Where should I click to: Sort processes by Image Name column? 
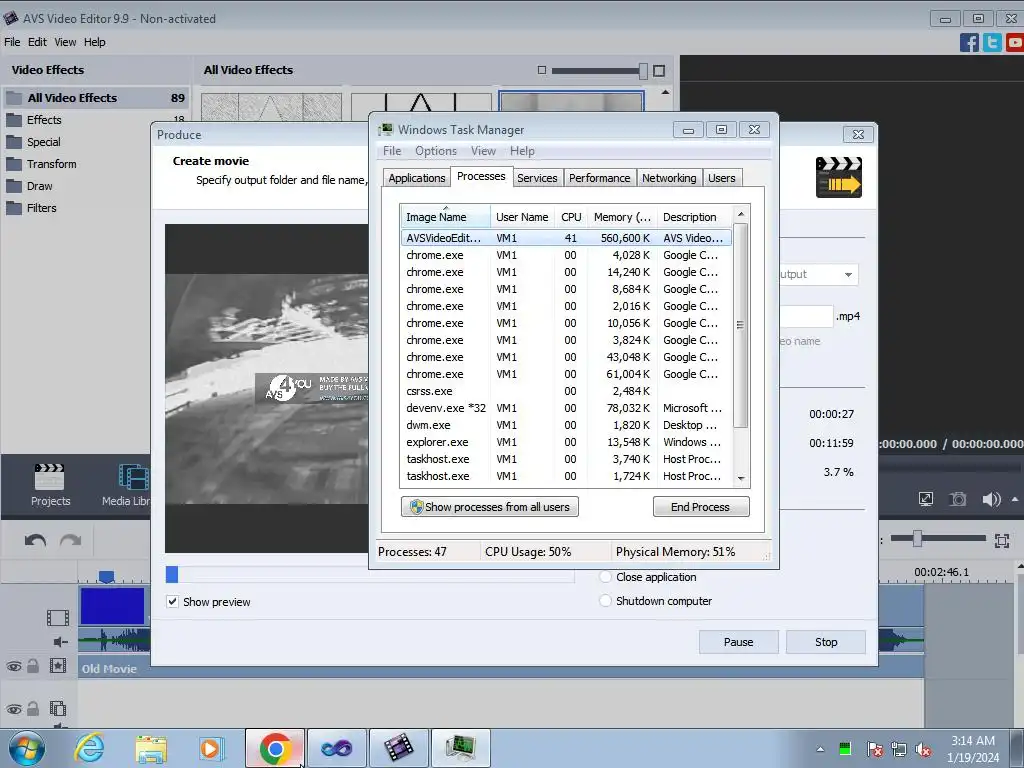point(445,217)
